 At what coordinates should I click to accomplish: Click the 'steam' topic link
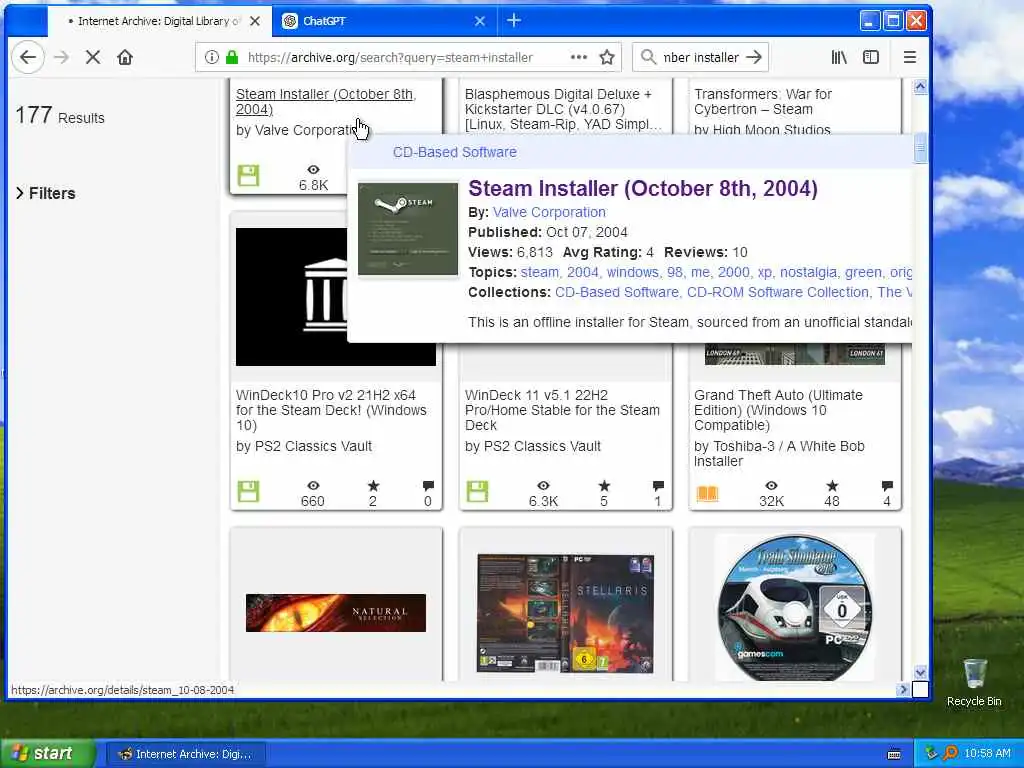539,272
